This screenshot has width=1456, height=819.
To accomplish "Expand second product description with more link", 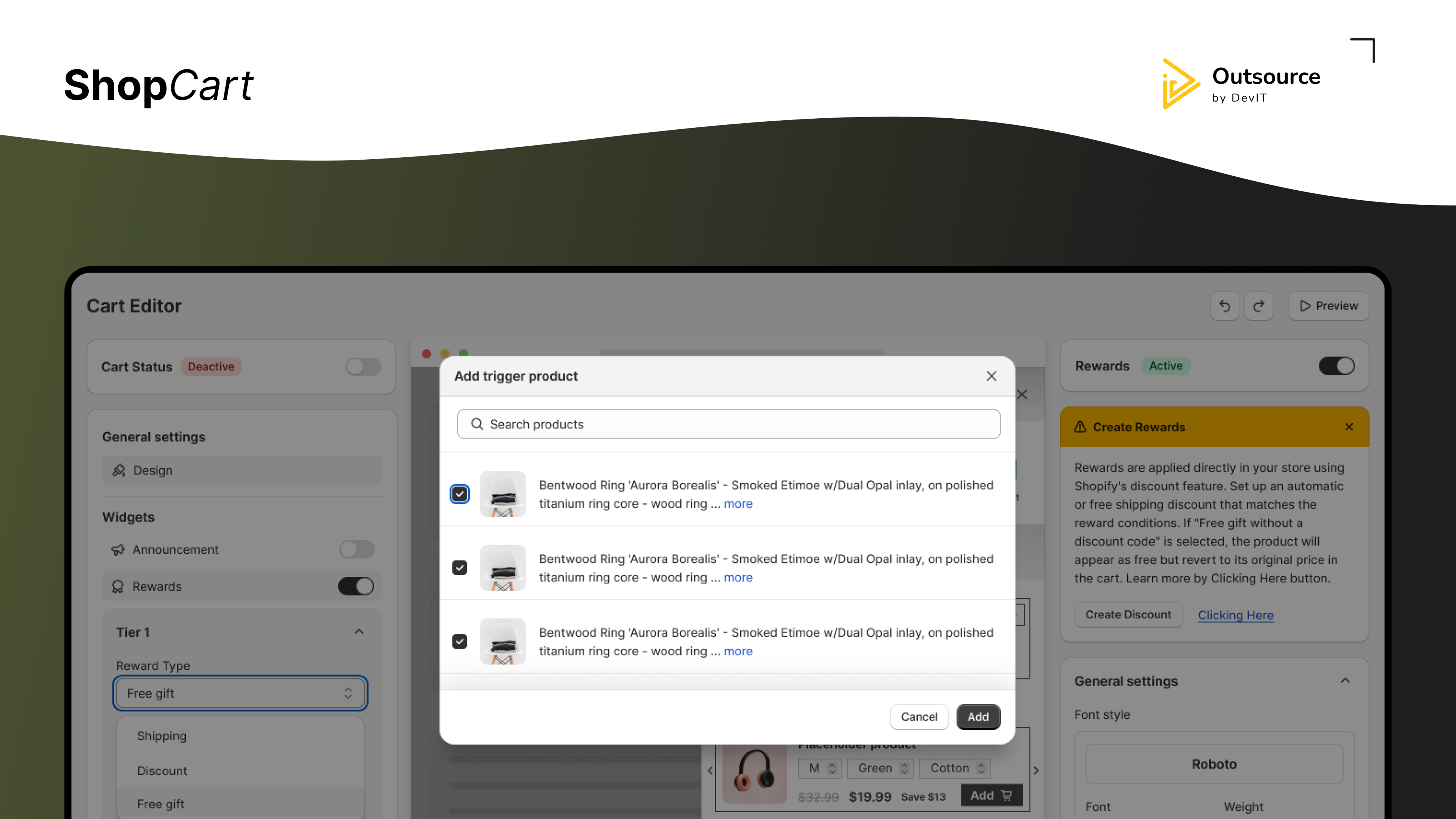I will point(738,577).
